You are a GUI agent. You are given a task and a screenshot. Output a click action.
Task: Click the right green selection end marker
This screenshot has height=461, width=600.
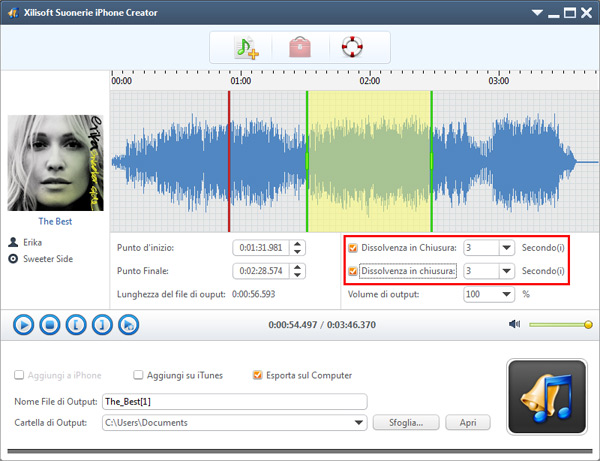click(x=432, y=161)
